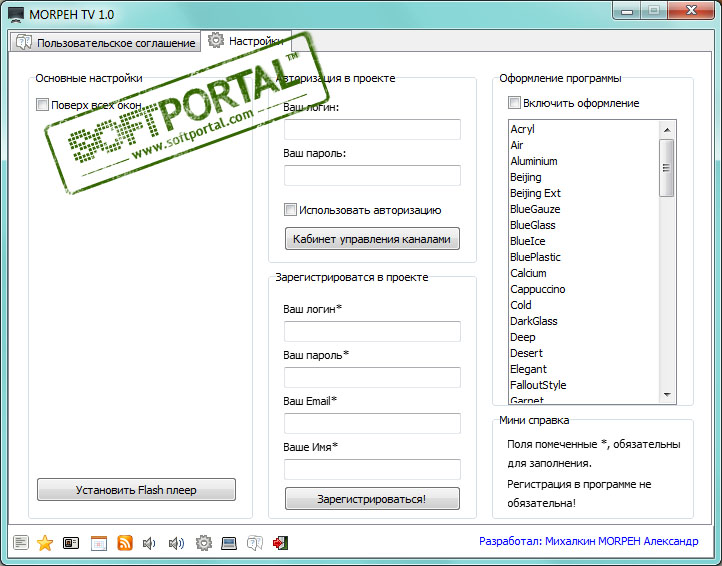Screen dimensions: 722x566
Task: Select 'Elegant' theme in list
Action: 584,369
